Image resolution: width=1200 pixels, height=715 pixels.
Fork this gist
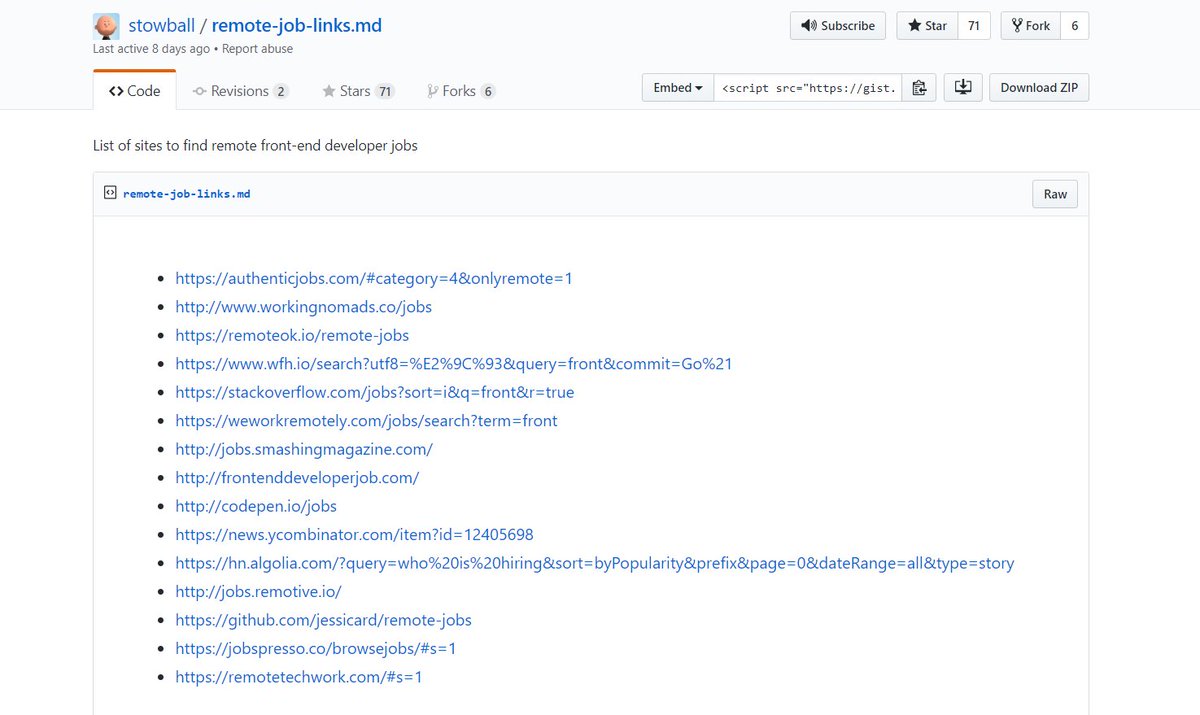pyautogui.click(x=1031, y=26)
